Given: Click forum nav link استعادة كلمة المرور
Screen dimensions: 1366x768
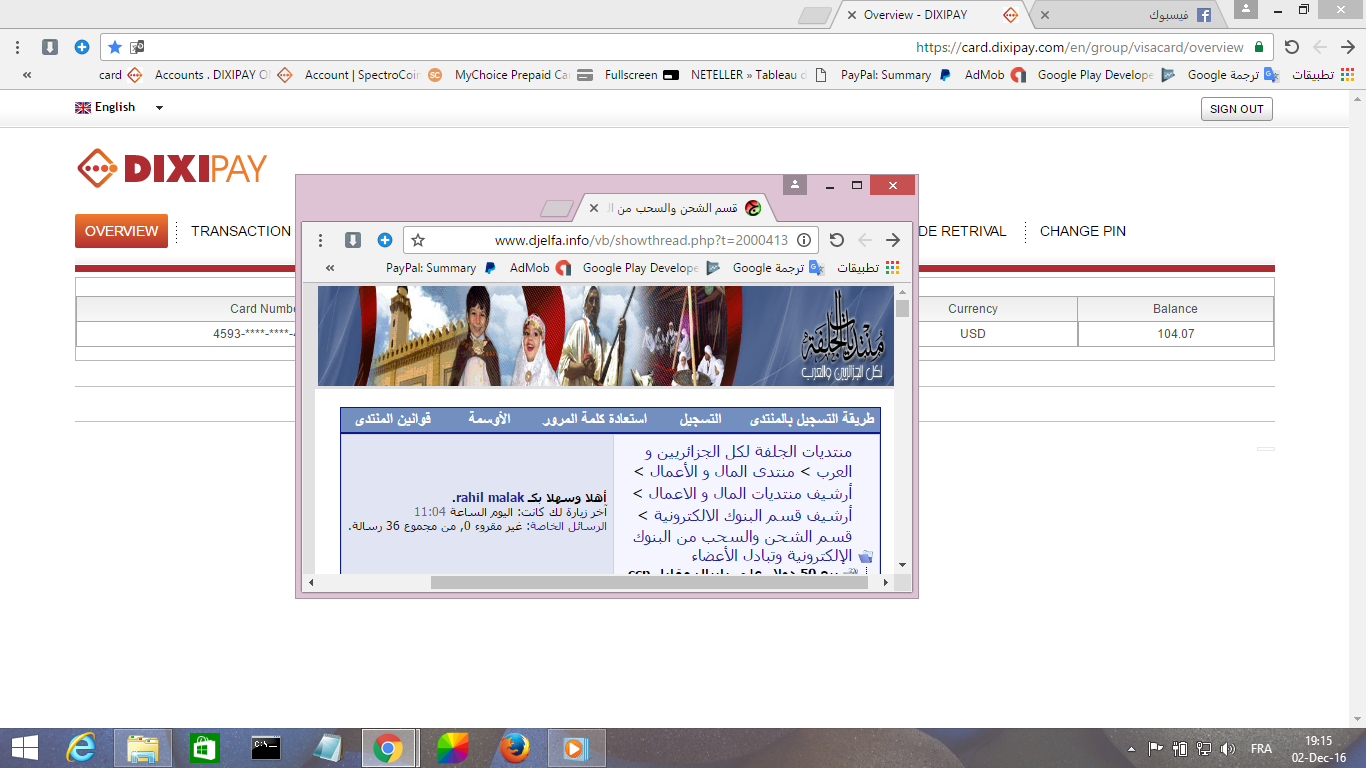Looking at the screenshot, I should pyautogui.click(x=594, y=419).
